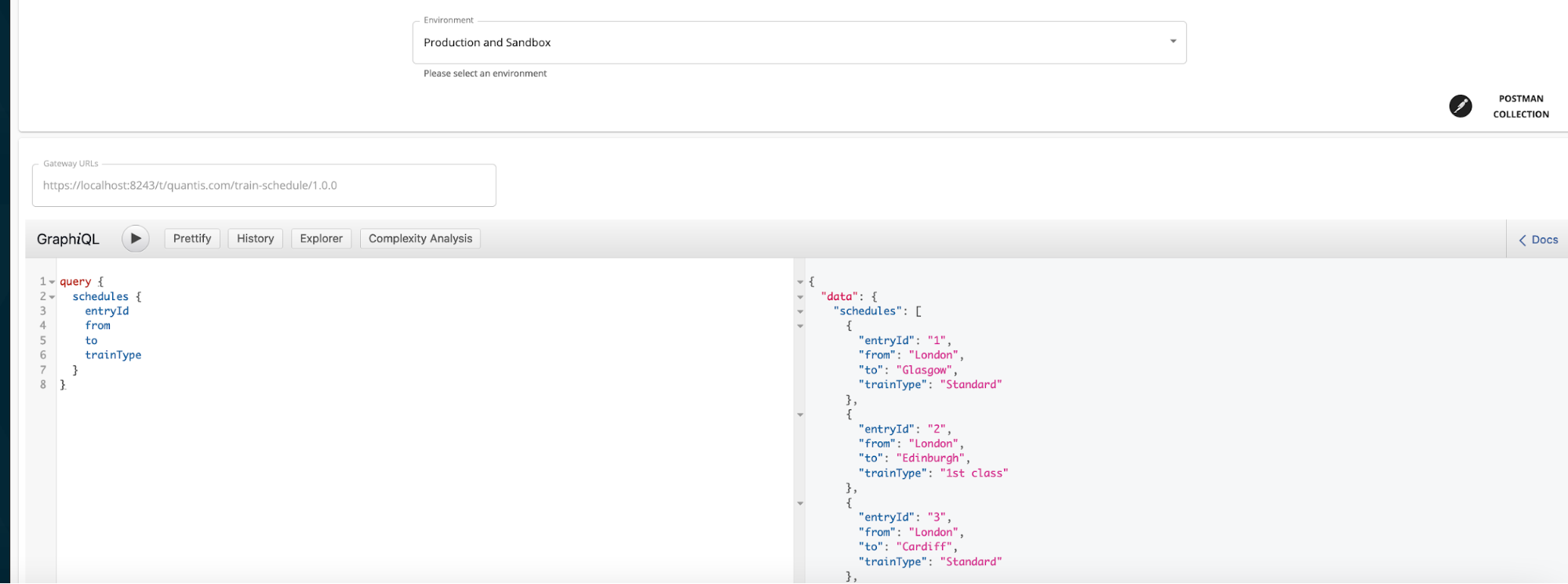The height and width of the screenshot is (584, 1568).
Task: Click the 'from' field on line 4
Action: tap(98, 325)
